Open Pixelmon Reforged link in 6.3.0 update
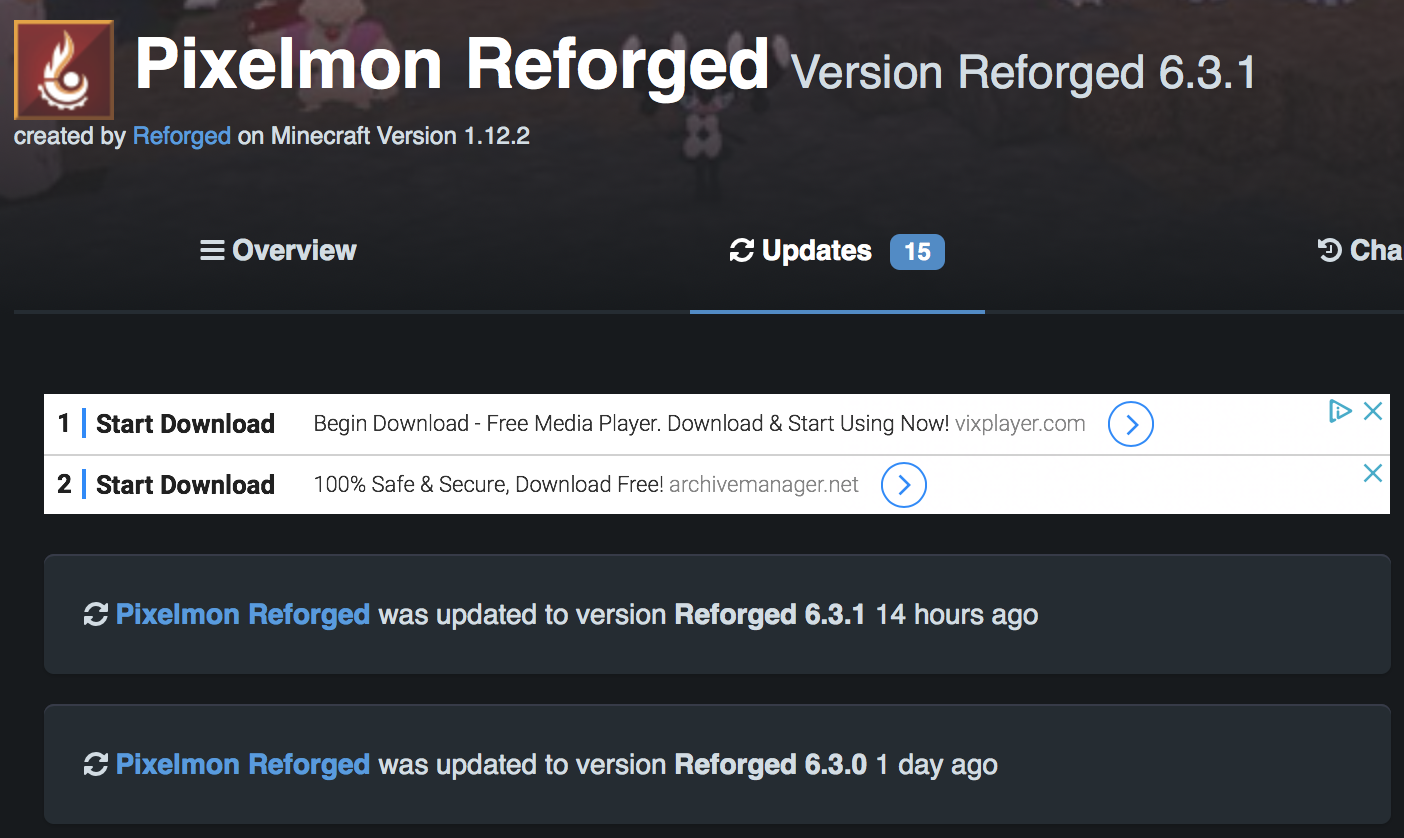 click(243, 765)
